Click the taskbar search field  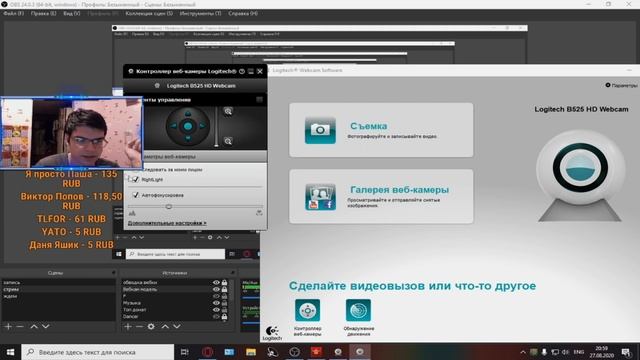98,352
